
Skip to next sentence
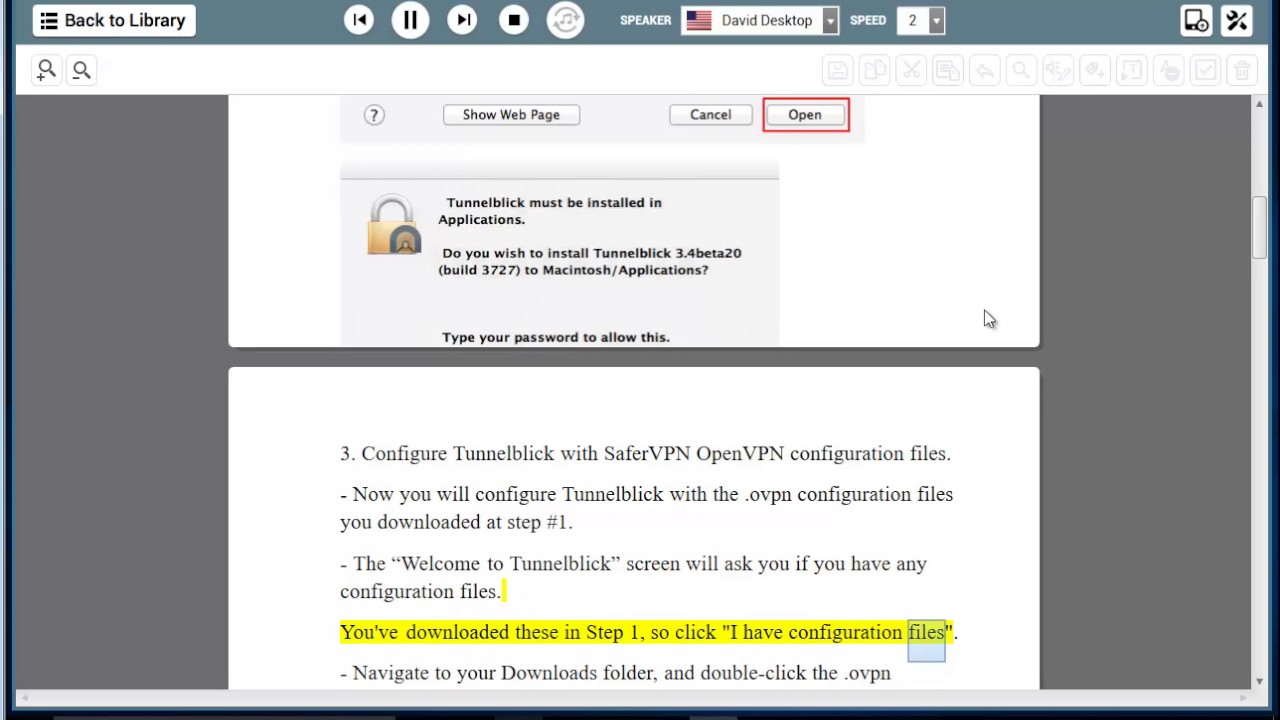coord(462,20)
